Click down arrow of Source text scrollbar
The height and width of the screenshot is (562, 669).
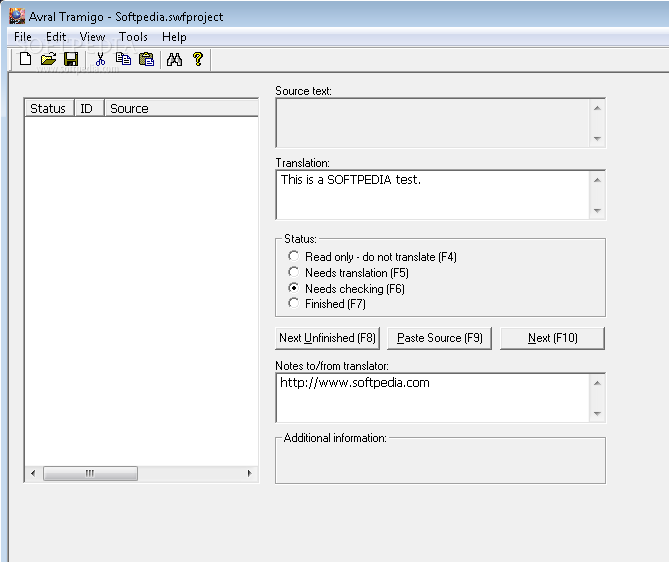597,139
